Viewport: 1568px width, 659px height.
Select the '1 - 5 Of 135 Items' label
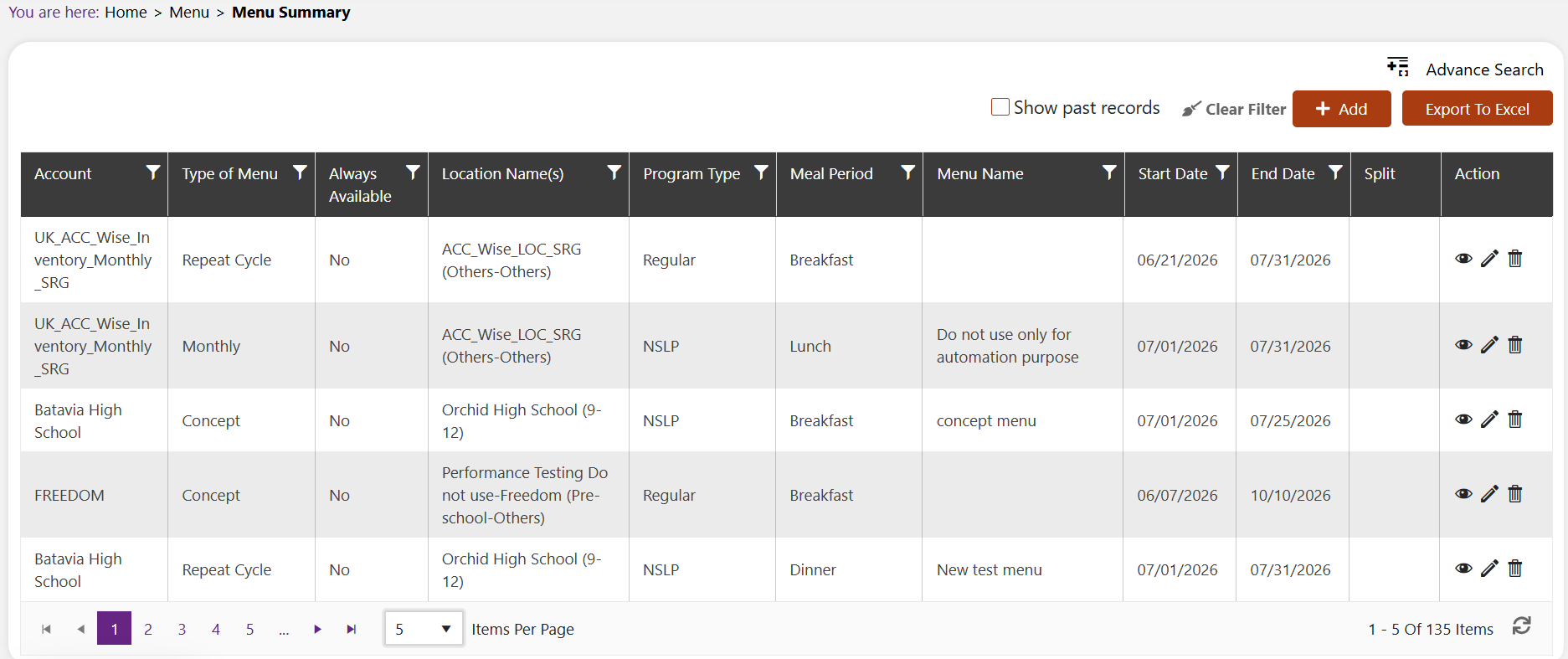[1431, 629]
